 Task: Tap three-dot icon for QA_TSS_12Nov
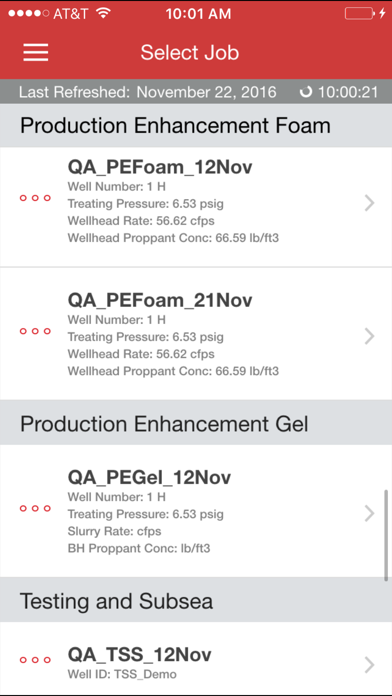35,660
